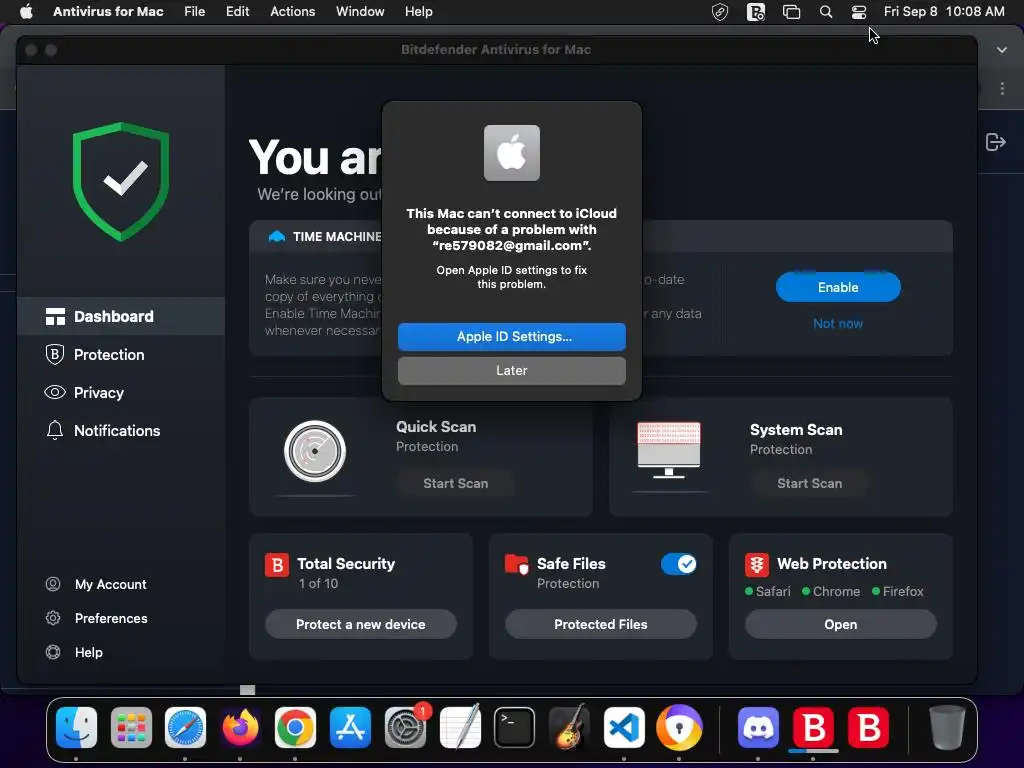Click the Apple logo in the iCloud dialog

coord(512,153)
